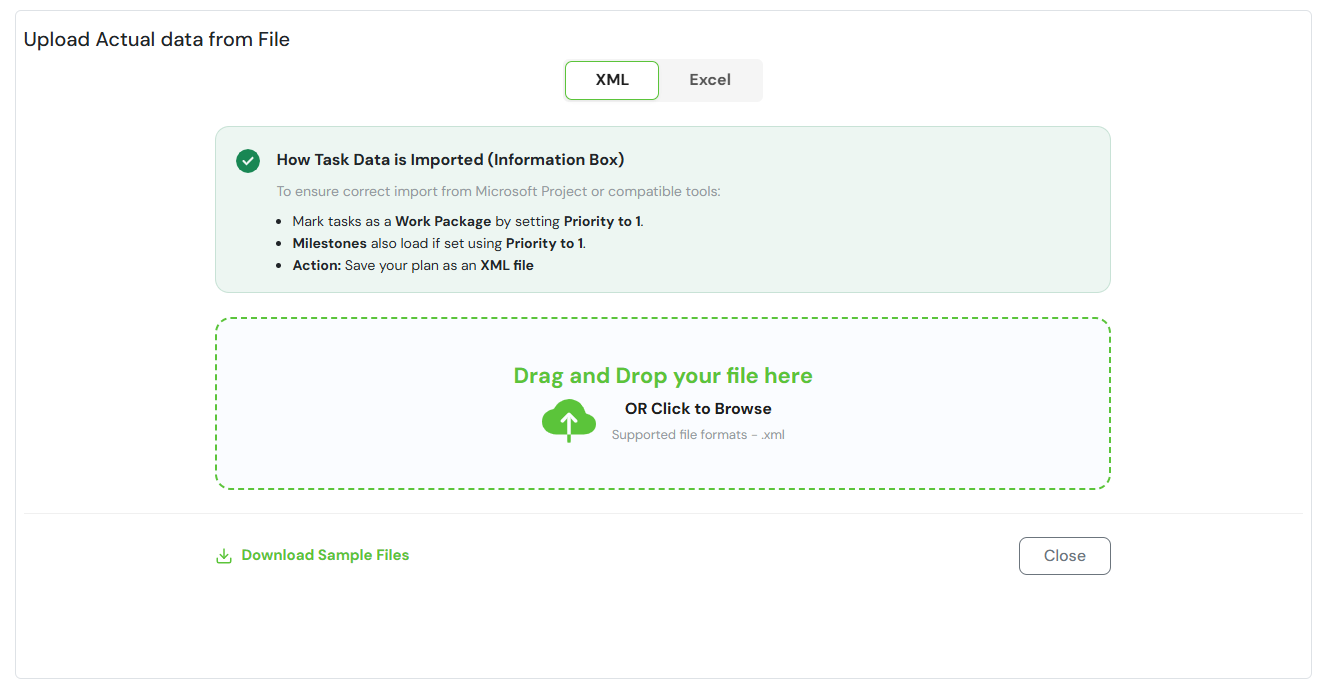Click the Drag and Drop your file here heading

[662, 376]
